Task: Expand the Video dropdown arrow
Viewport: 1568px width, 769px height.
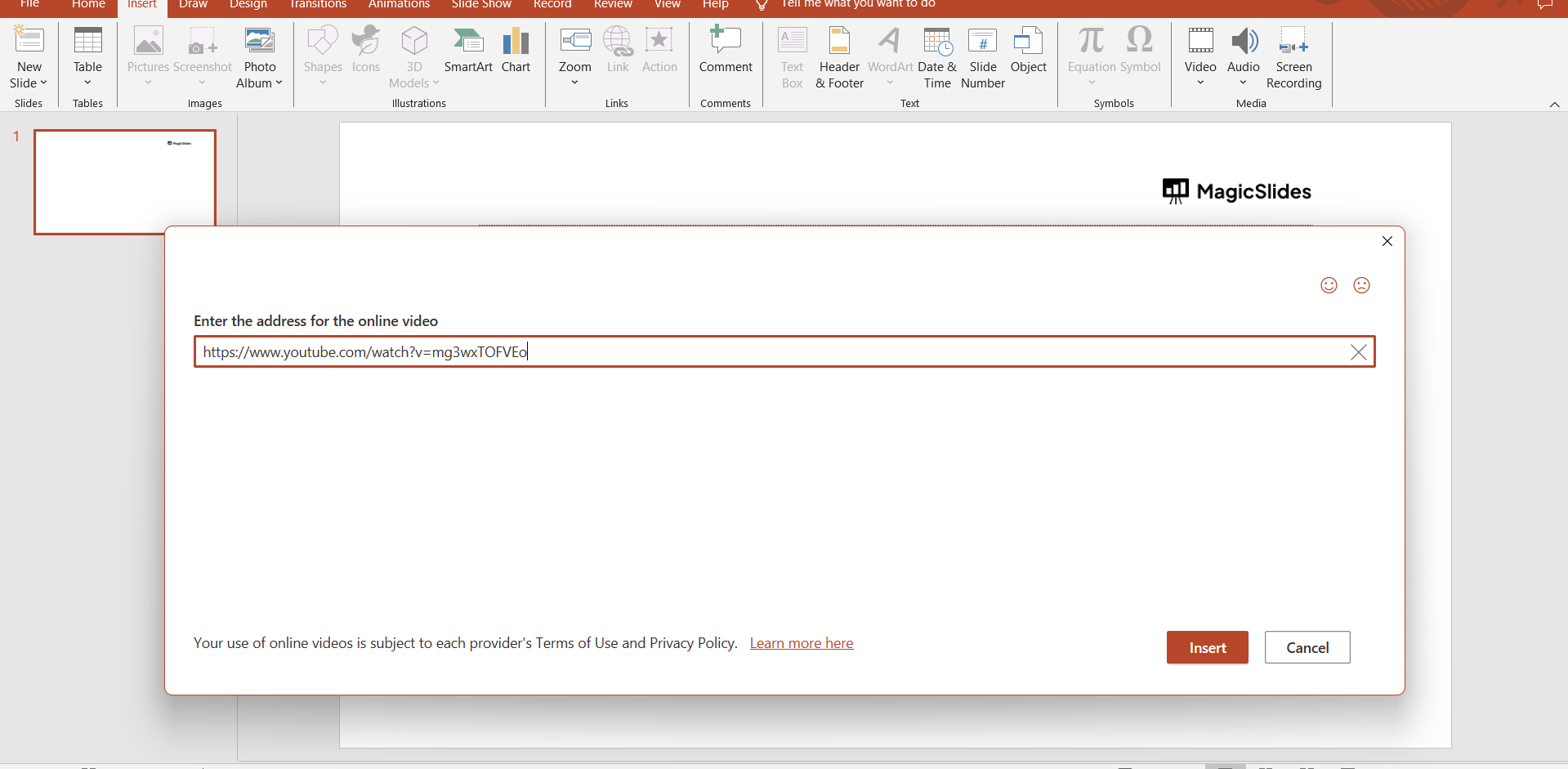Action: 1200,83
